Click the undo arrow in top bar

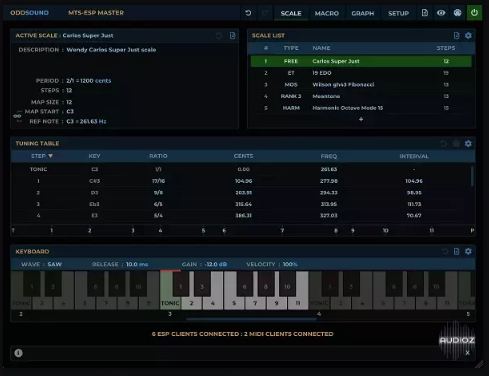pos(248,13)
